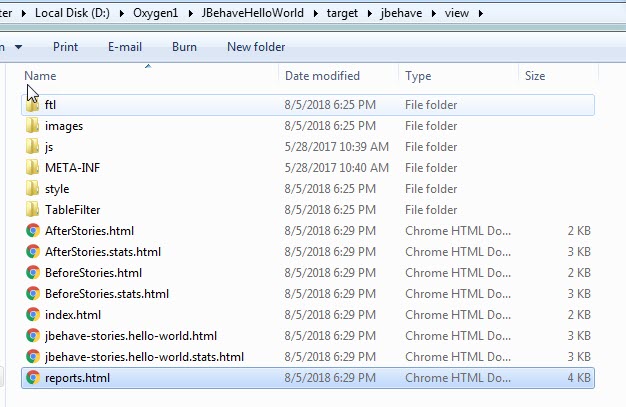Viewport: 626px width, 407px height.
Task: Expand breadcrumb arrow after Local Disk (D:)
Action: coord(122,14)
